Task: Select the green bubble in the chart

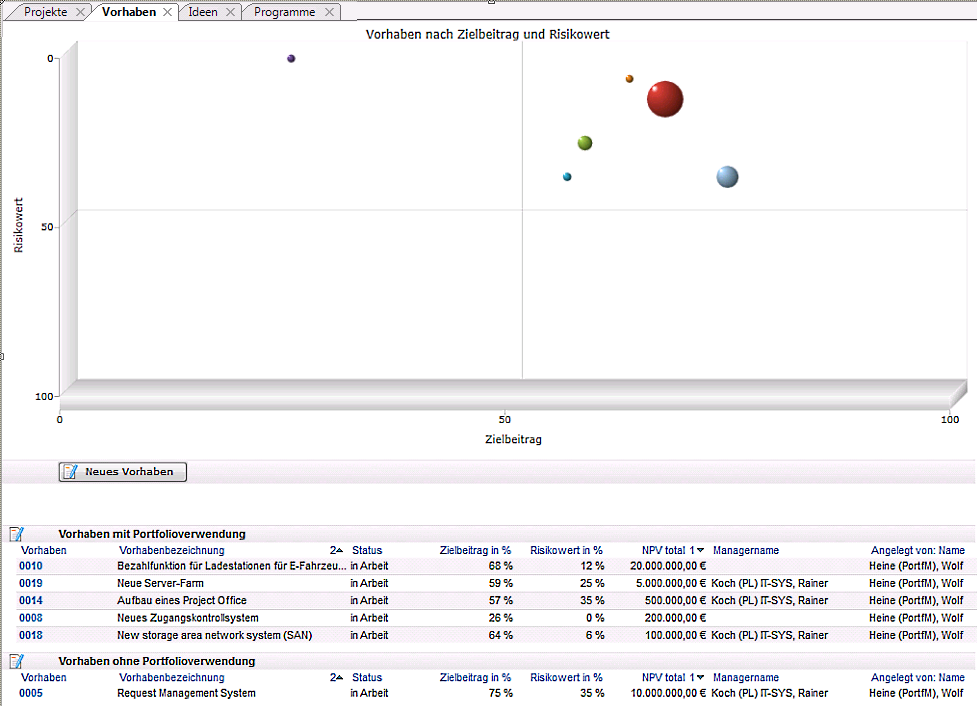Action: (x=585, y=143)
